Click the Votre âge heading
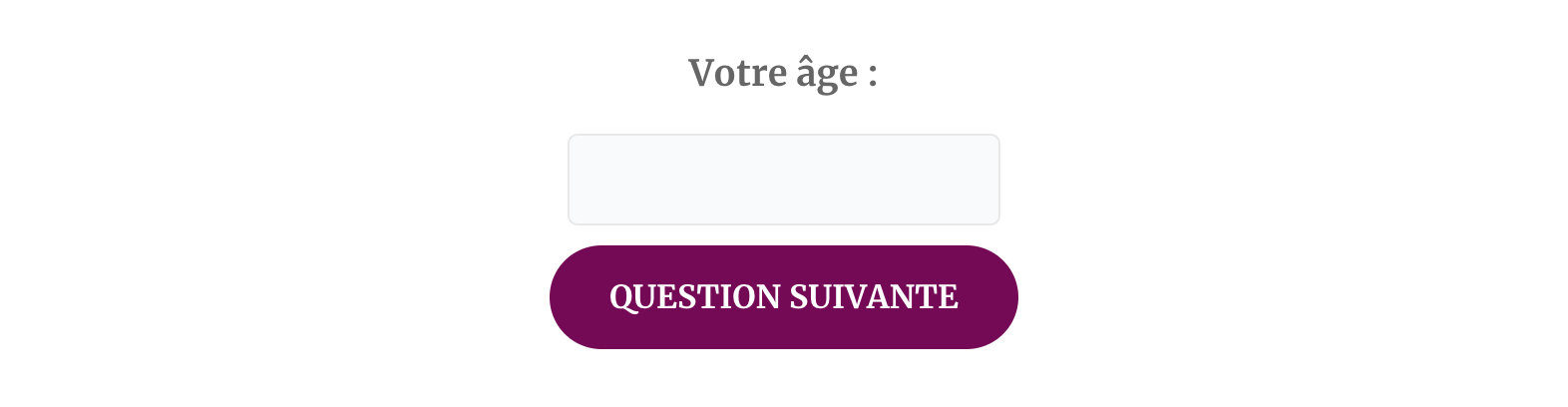Viewport: 1568px width, 407px height. point(783,74)
